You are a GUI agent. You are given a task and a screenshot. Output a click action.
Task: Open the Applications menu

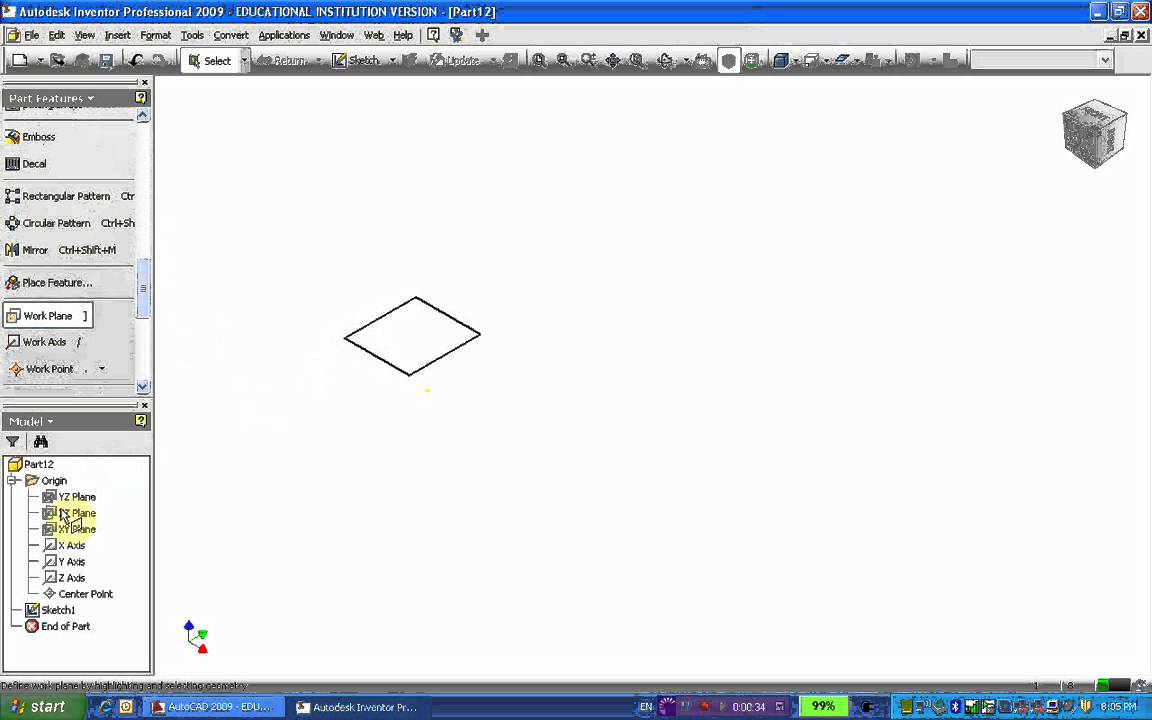tap(284, 35)
